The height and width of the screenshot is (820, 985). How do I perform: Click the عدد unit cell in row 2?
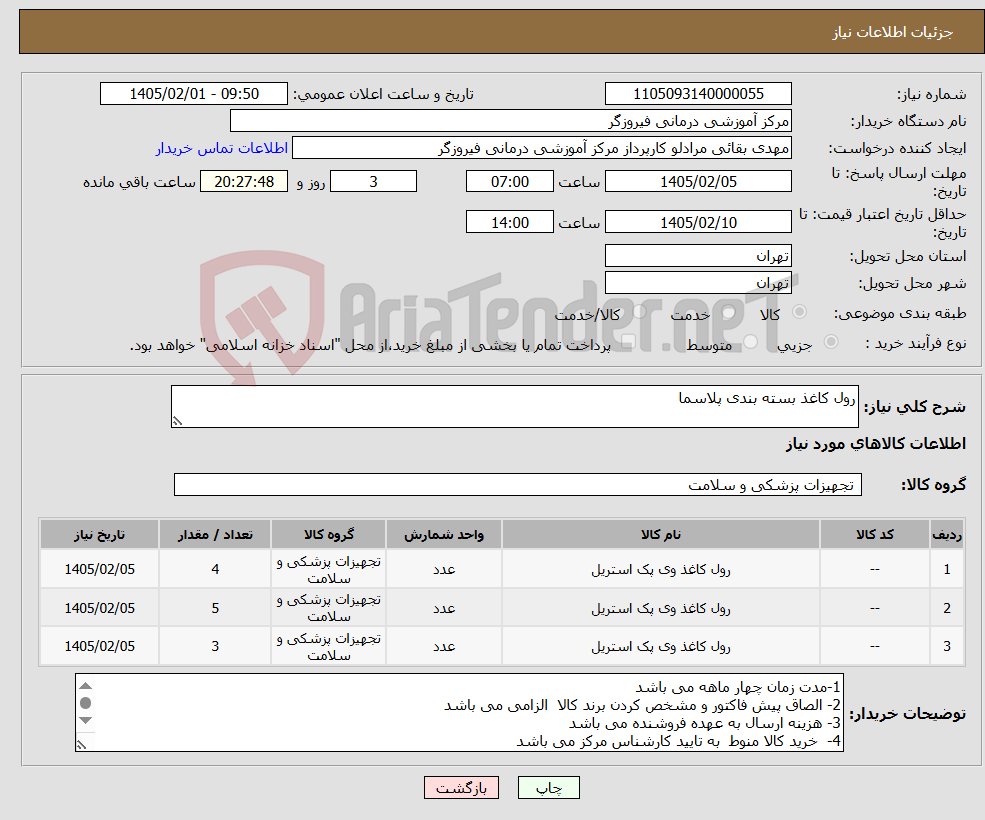444,608
